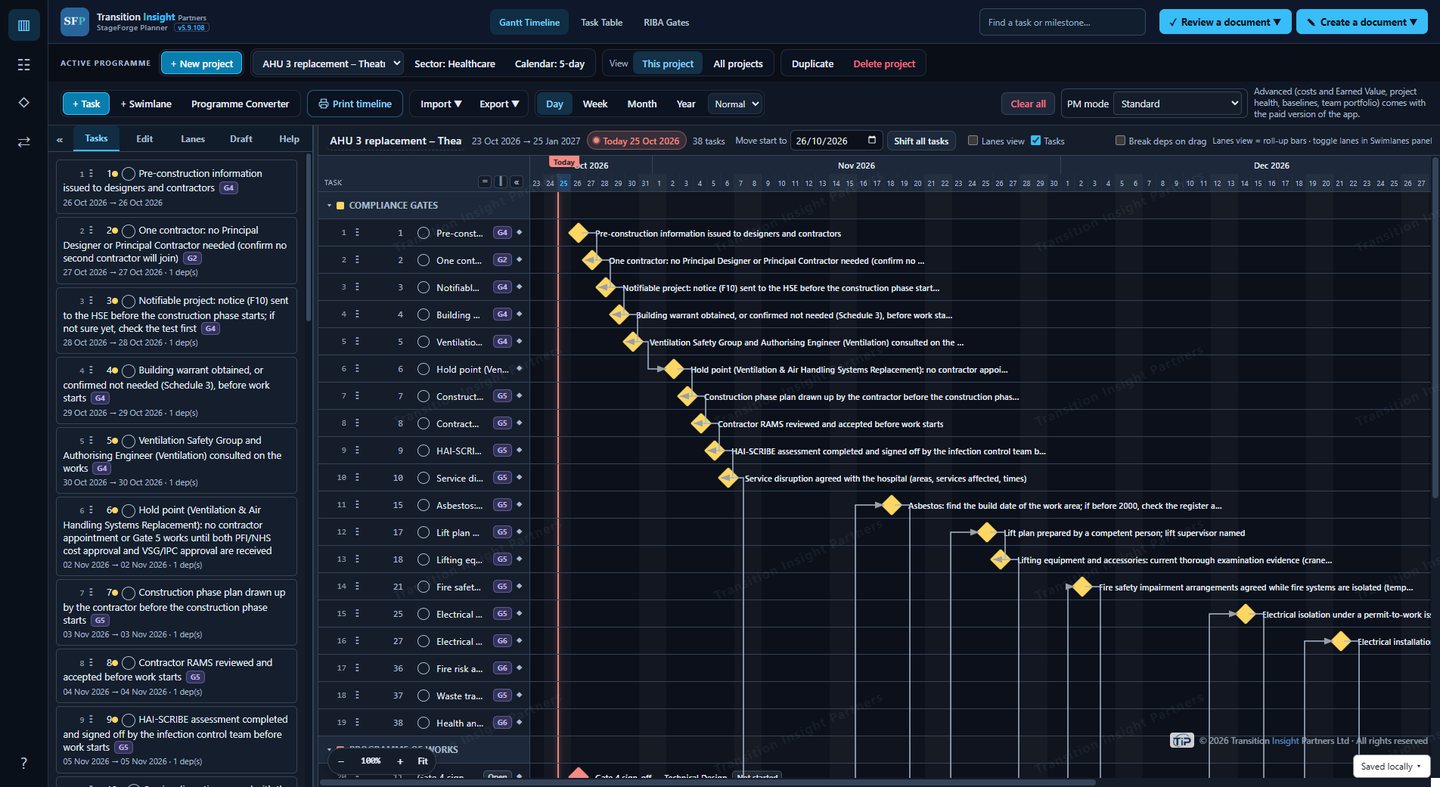Uncheck the Tasks checkbox in timeline header
1440x787 pixels.
click(1036, 141)
